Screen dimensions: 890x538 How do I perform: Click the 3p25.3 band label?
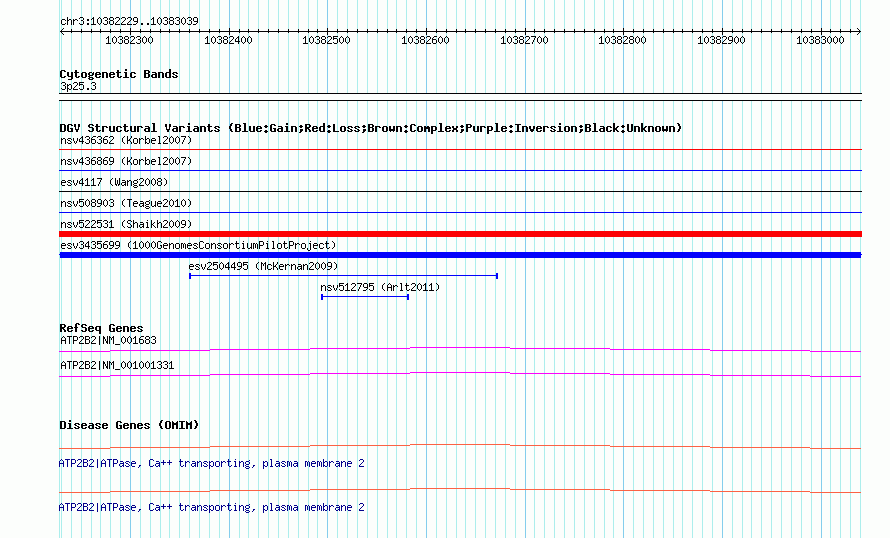(x=78, y=87)
